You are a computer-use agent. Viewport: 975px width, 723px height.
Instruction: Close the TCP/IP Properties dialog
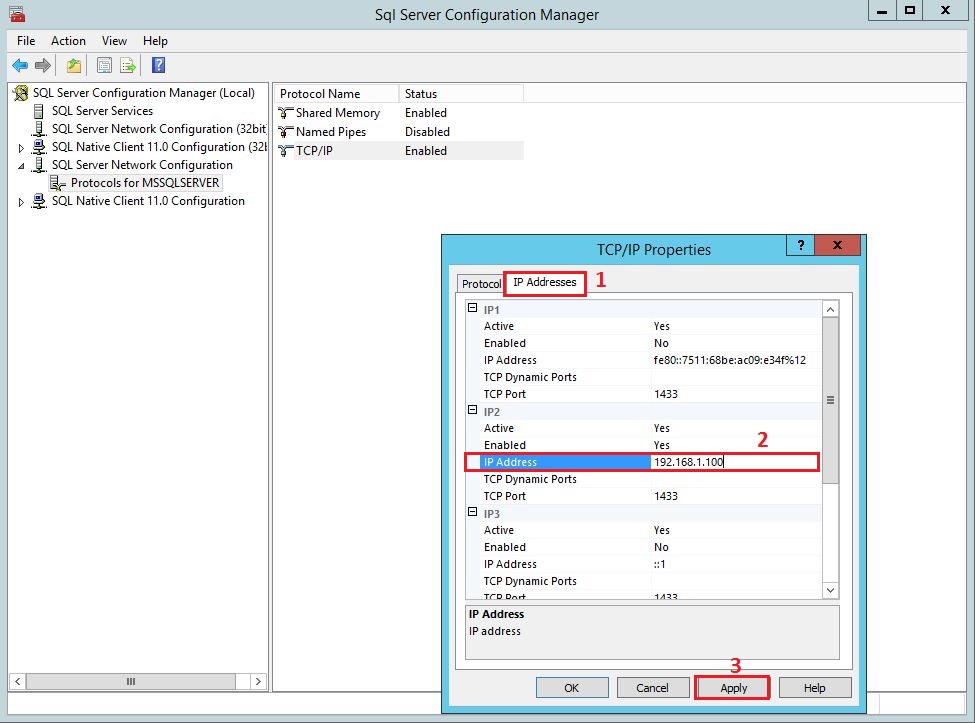coord(837,245)
